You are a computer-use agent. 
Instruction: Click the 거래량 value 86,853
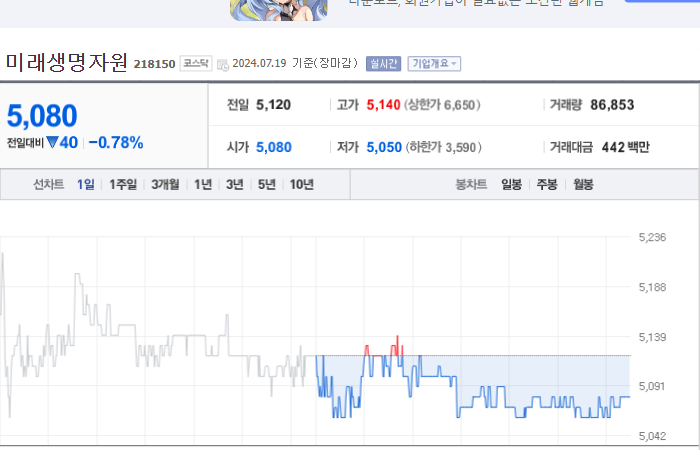[612, 105]
